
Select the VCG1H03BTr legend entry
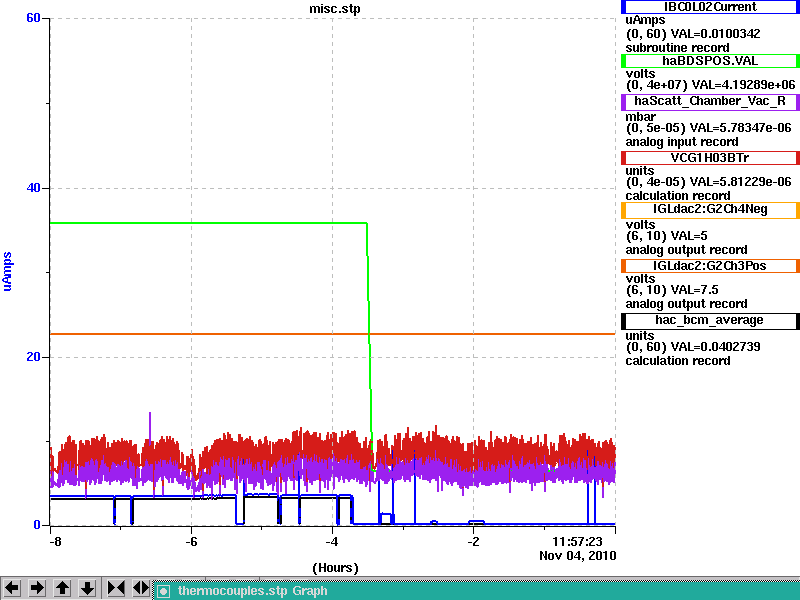point(710,158)
